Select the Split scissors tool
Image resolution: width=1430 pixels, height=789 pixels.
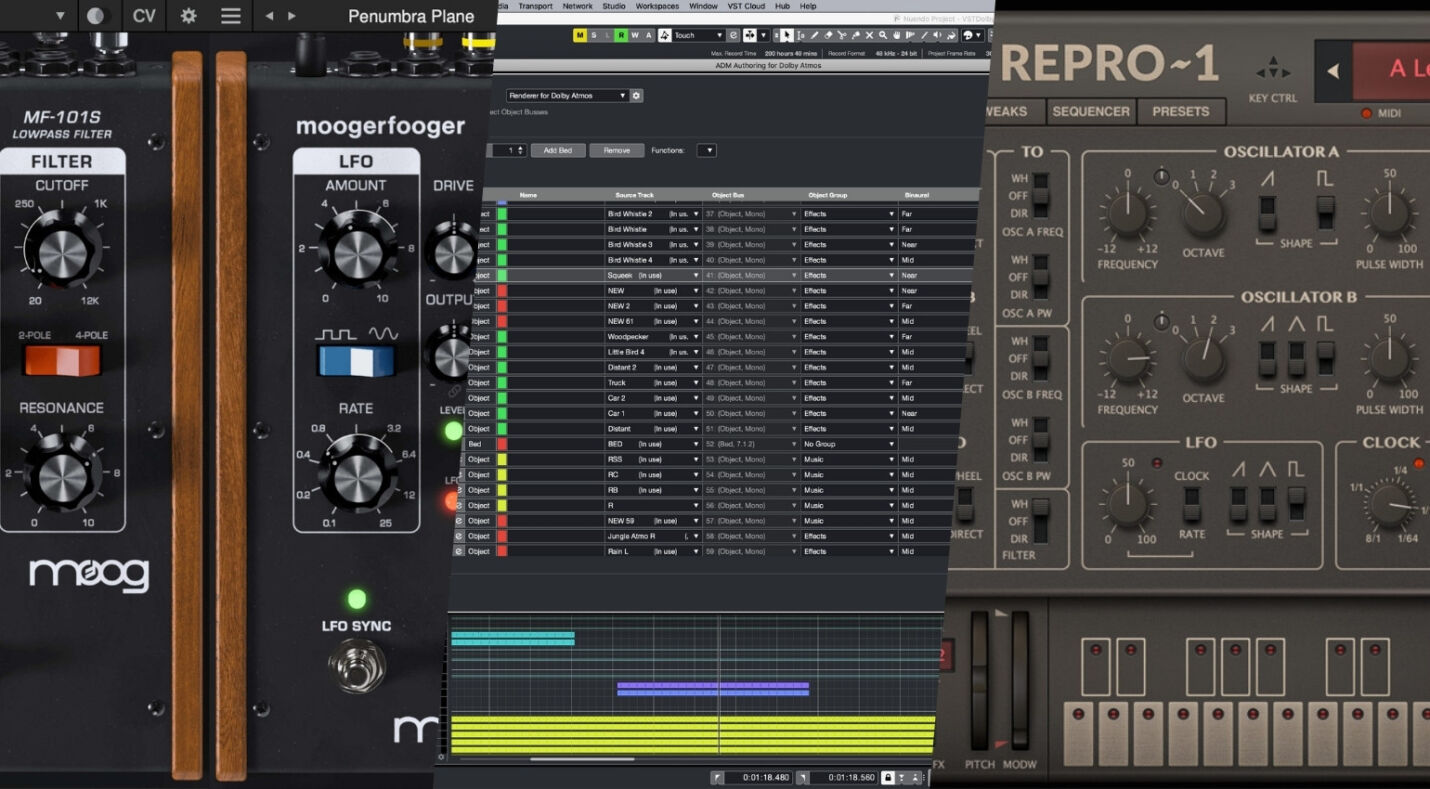840,35
